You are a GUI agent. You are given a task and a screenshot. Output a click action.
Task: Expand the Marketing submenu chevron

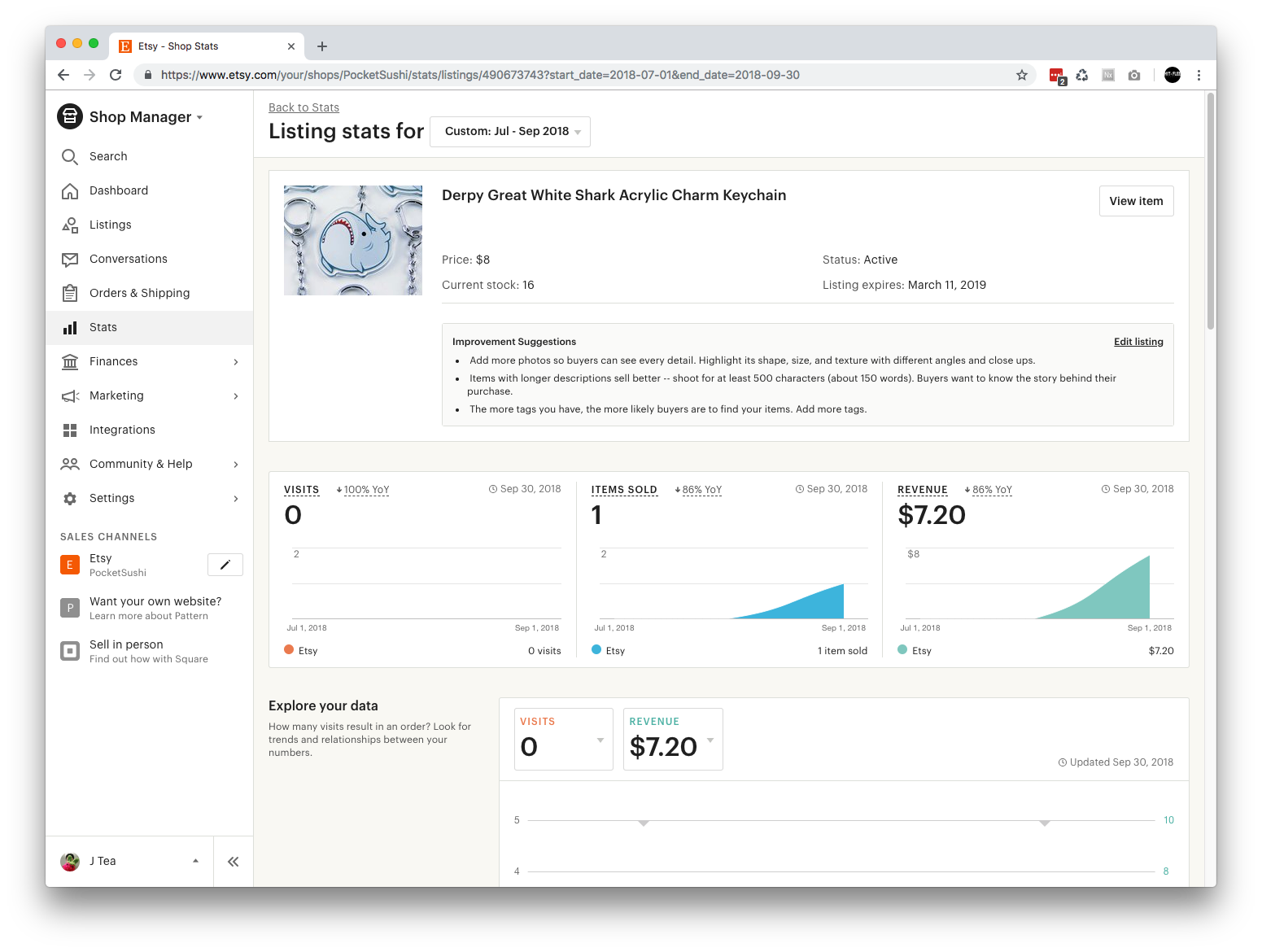point(236,396)
